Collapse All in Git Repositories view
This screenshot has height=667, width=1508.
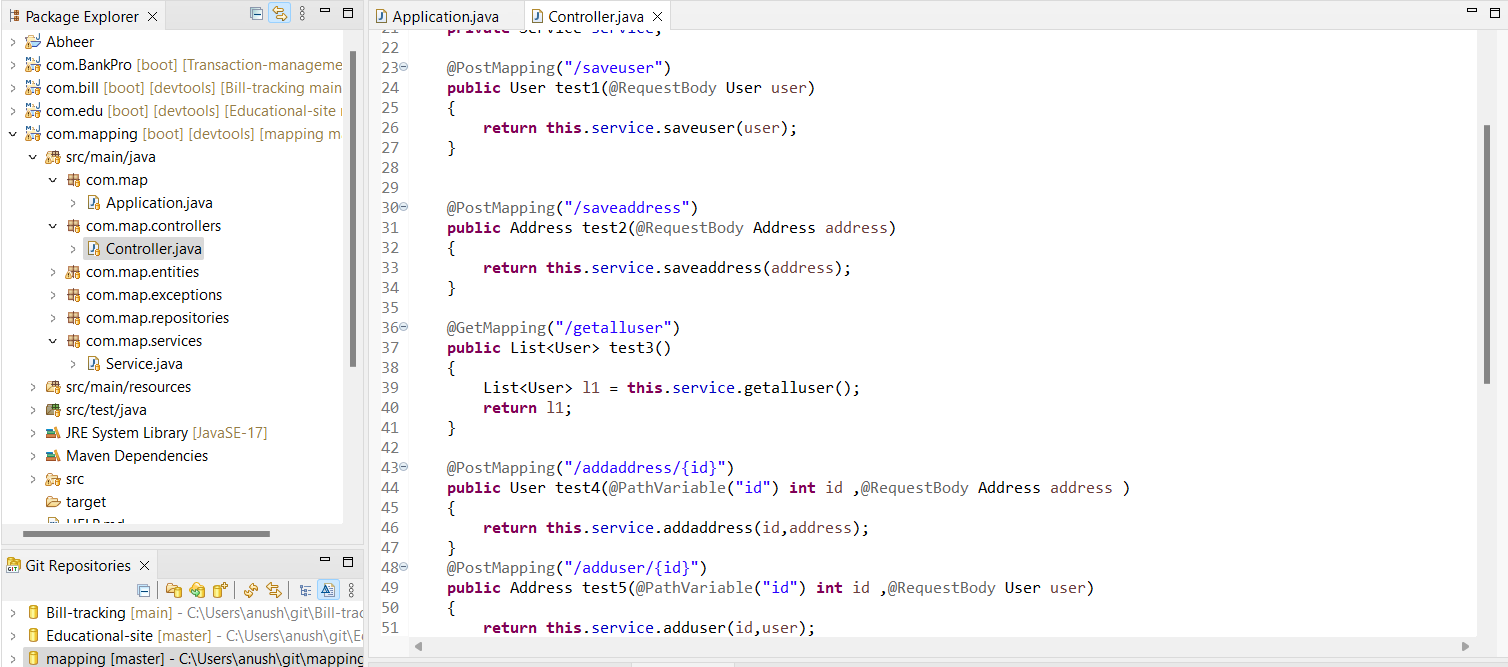click(144, 590)
